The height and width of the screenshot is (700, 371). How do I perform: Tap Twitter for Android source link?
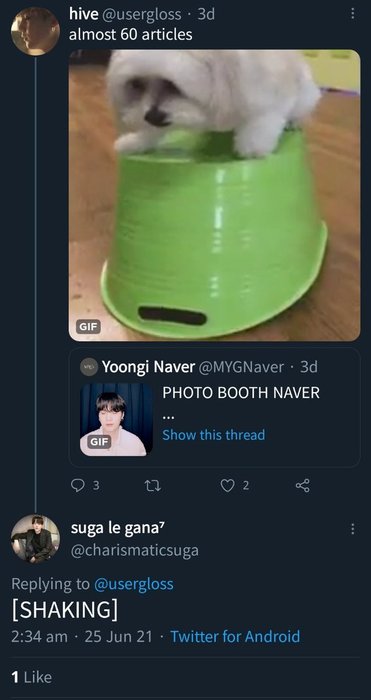tap(235, 636)
